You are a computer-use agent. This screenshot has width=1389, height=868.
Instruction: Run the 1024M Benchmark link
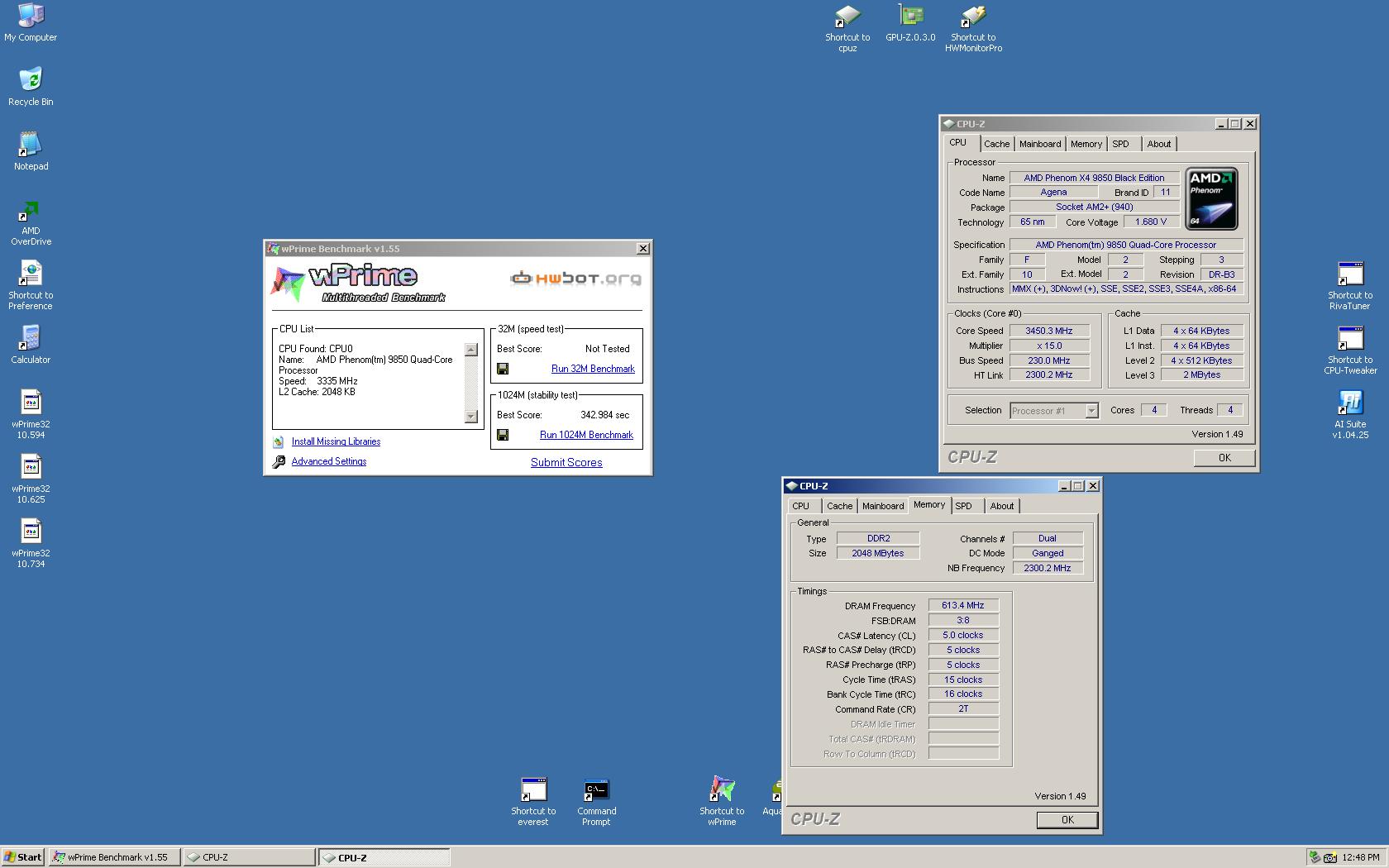point(586,435)
